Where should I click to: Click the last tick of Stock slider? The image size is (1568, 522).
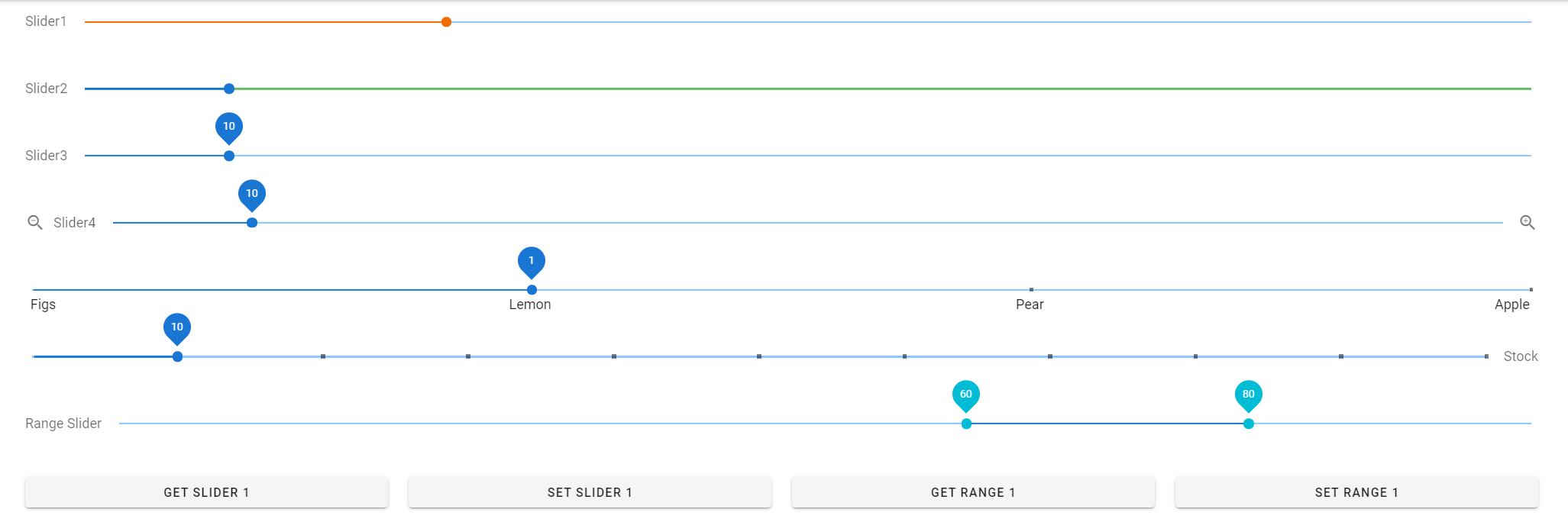(x=1486, y=356)
